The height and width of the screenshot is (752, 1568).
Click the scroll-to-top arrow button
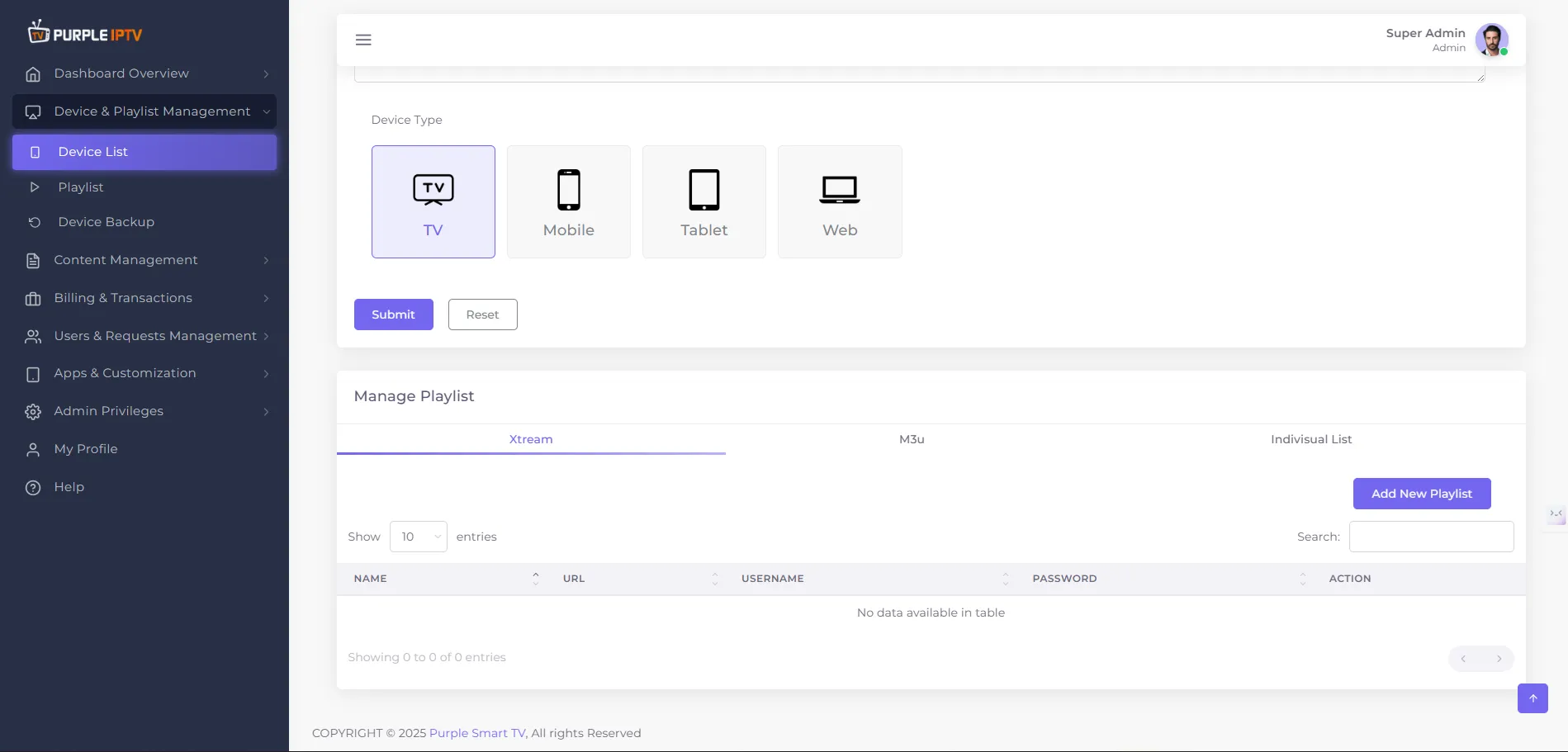[1532, 698]
